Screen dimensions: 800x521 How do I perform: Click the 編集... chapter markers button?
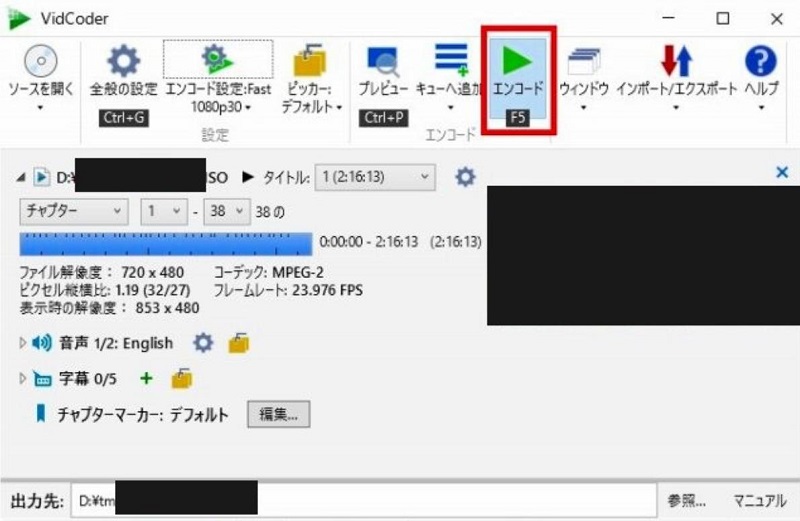pyautogui.click(x=279, y=414)
